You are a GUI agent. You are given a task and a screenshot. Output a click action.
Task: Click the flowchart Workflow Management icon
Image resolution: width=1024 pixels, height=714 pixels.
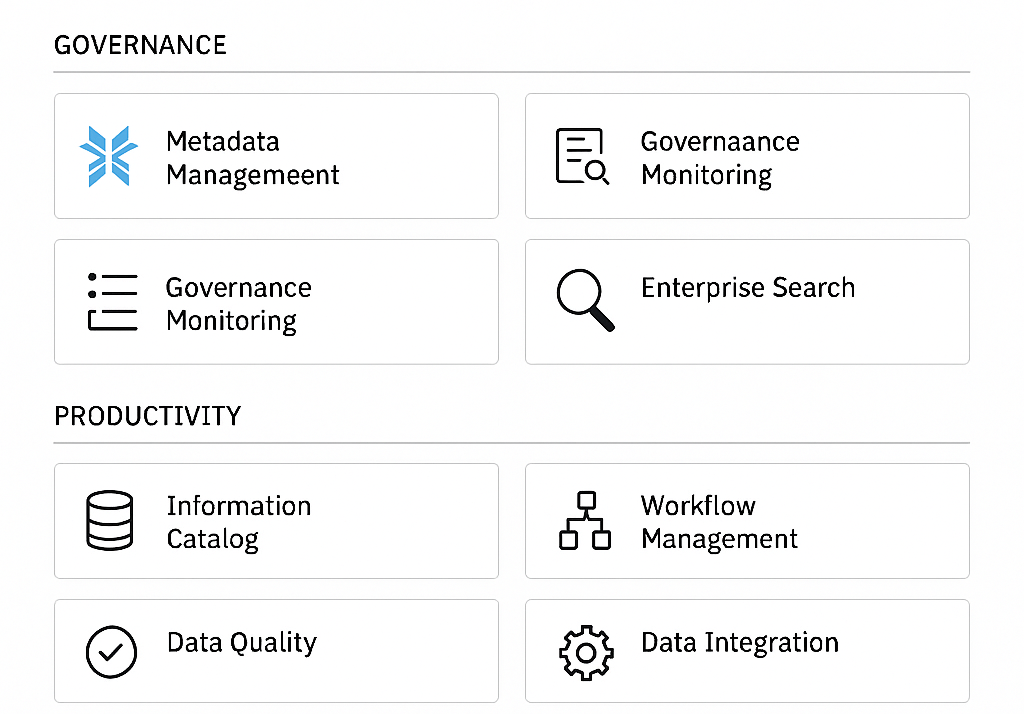pos(585,520)
